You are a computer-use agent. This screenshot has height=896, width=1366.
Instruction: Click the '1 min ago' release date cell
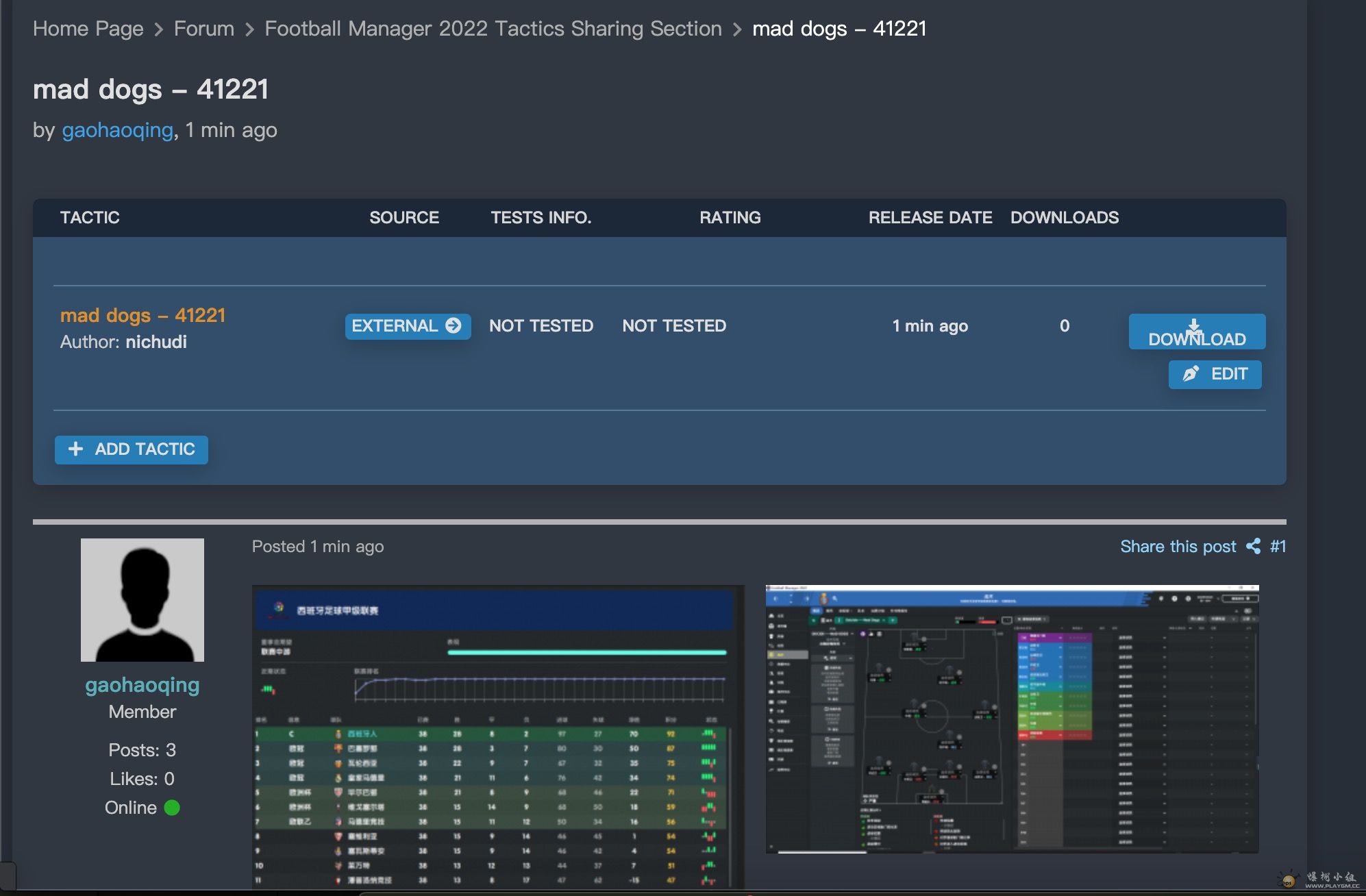pyautogui.click(x=930, y=326)
